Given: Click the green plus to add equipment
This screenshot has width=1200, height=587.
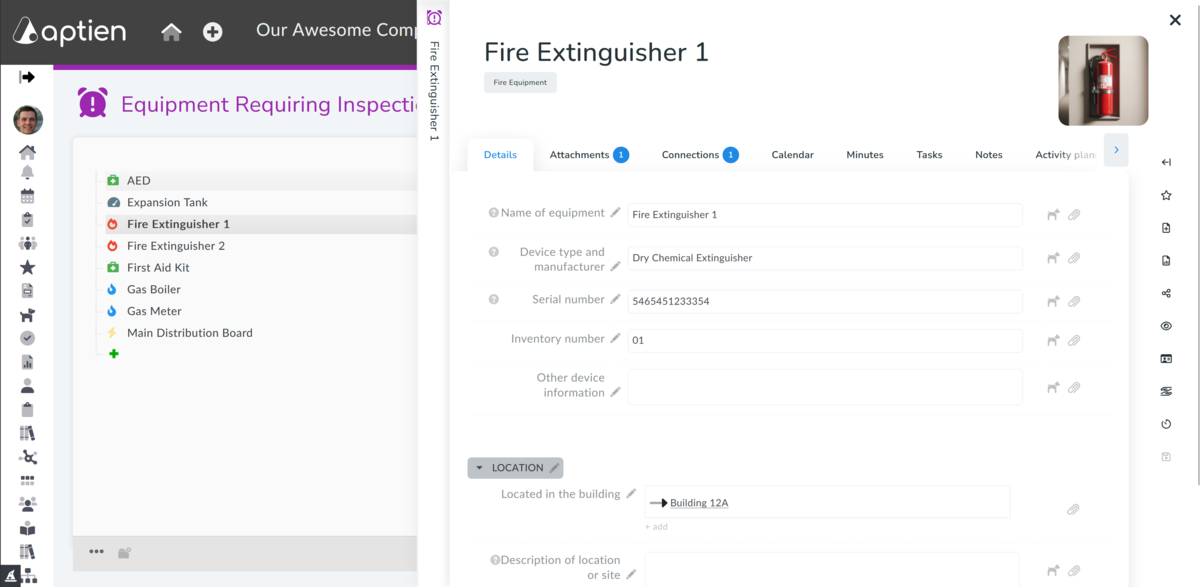Looking at the screenshot, I should click(x=114, y=354).
